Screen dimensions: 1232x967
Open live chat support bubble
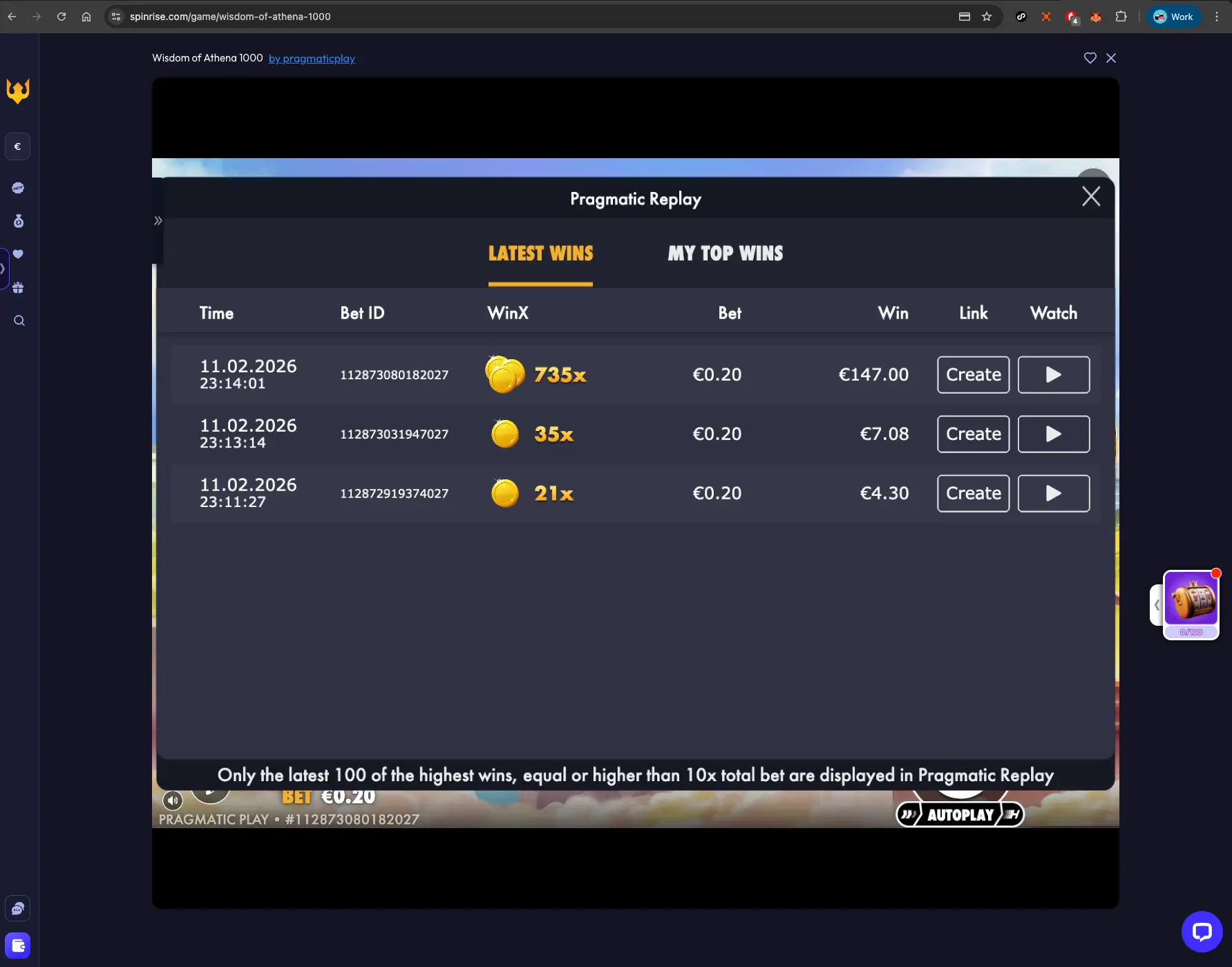[x=1202, y=932]
